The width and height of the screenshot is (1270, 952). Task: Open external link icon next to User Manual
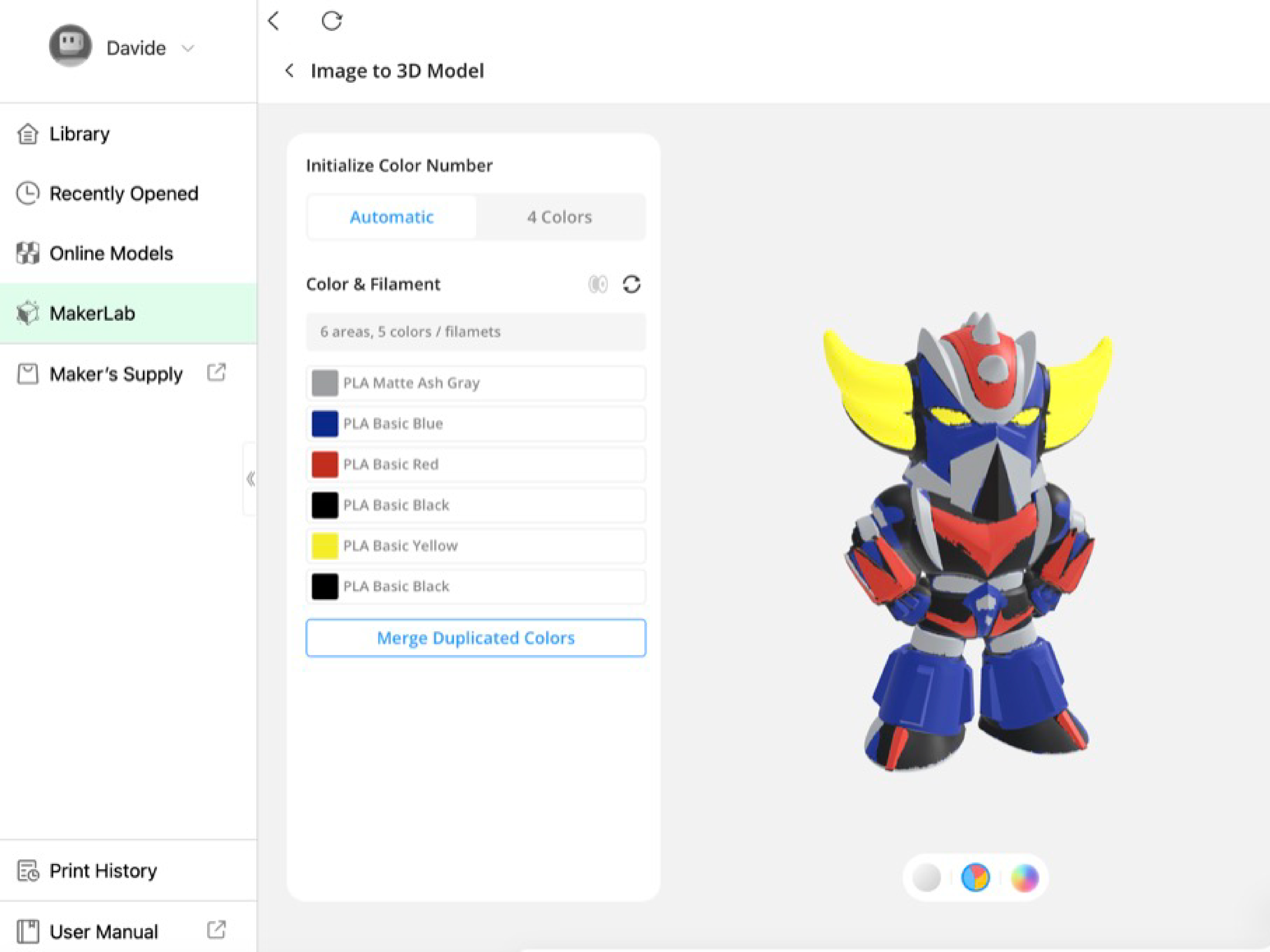(216, 930)
